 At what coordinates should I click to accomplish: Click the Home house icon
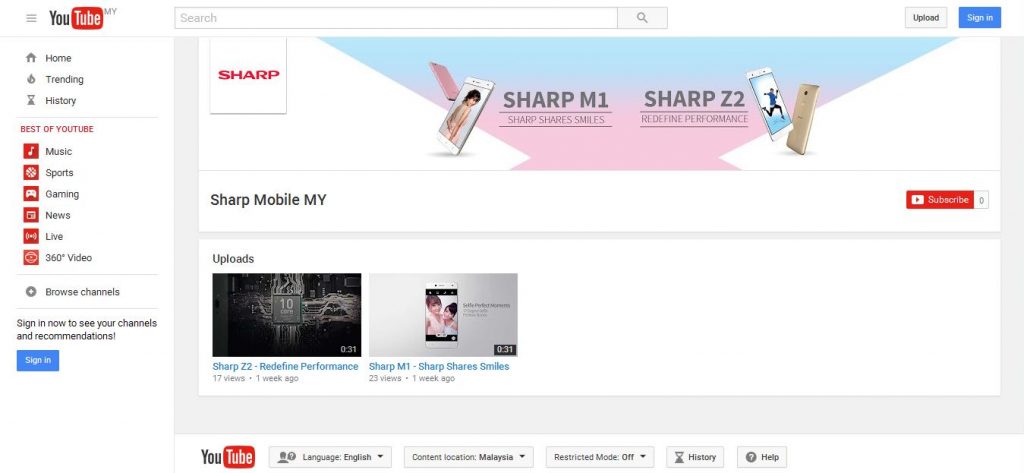click(x=31, y=57)
